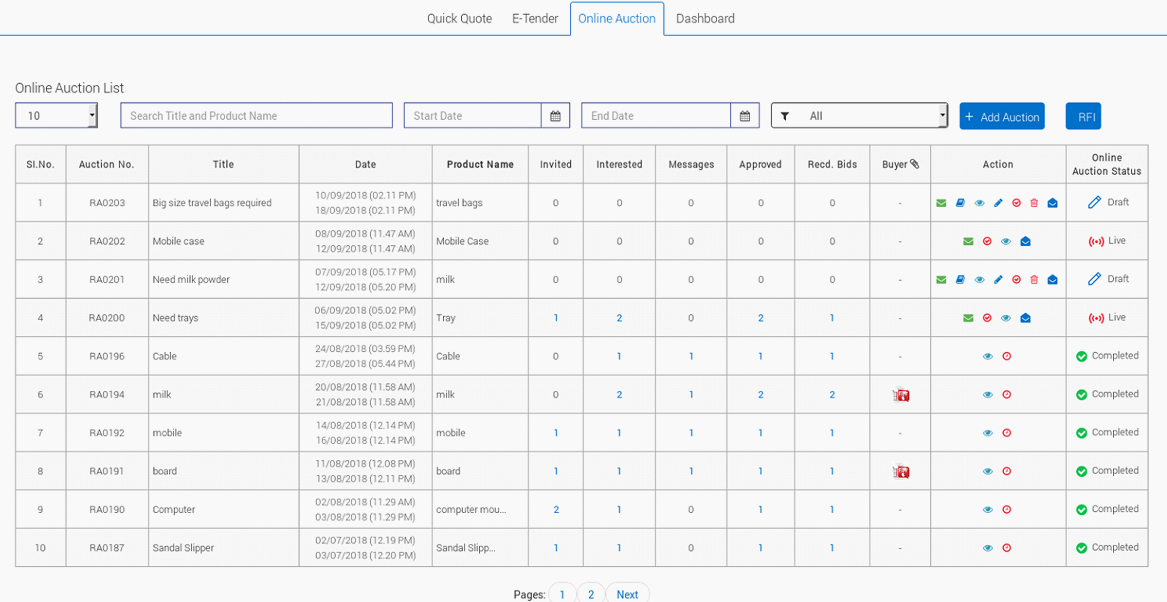View auction RA0202 via eye icon
The width and height of the screenshot is (1167, 602).
[1006, 241]
